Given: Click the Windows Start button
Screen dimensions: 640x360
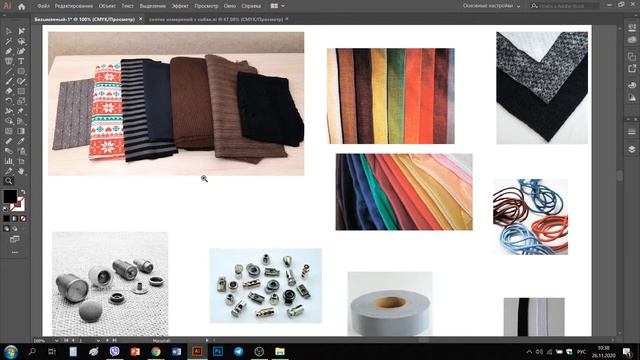Looking at the screenshot, I should (10, 351).
